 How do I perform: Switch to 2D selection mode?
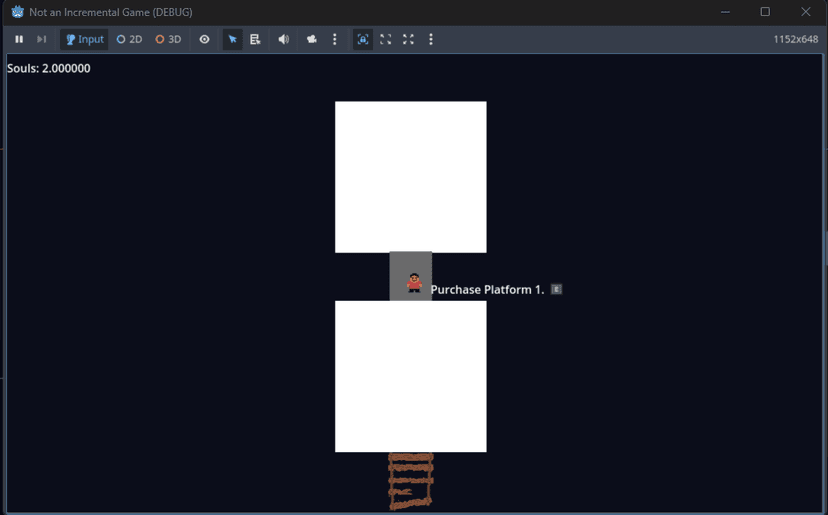click(129, 40)
